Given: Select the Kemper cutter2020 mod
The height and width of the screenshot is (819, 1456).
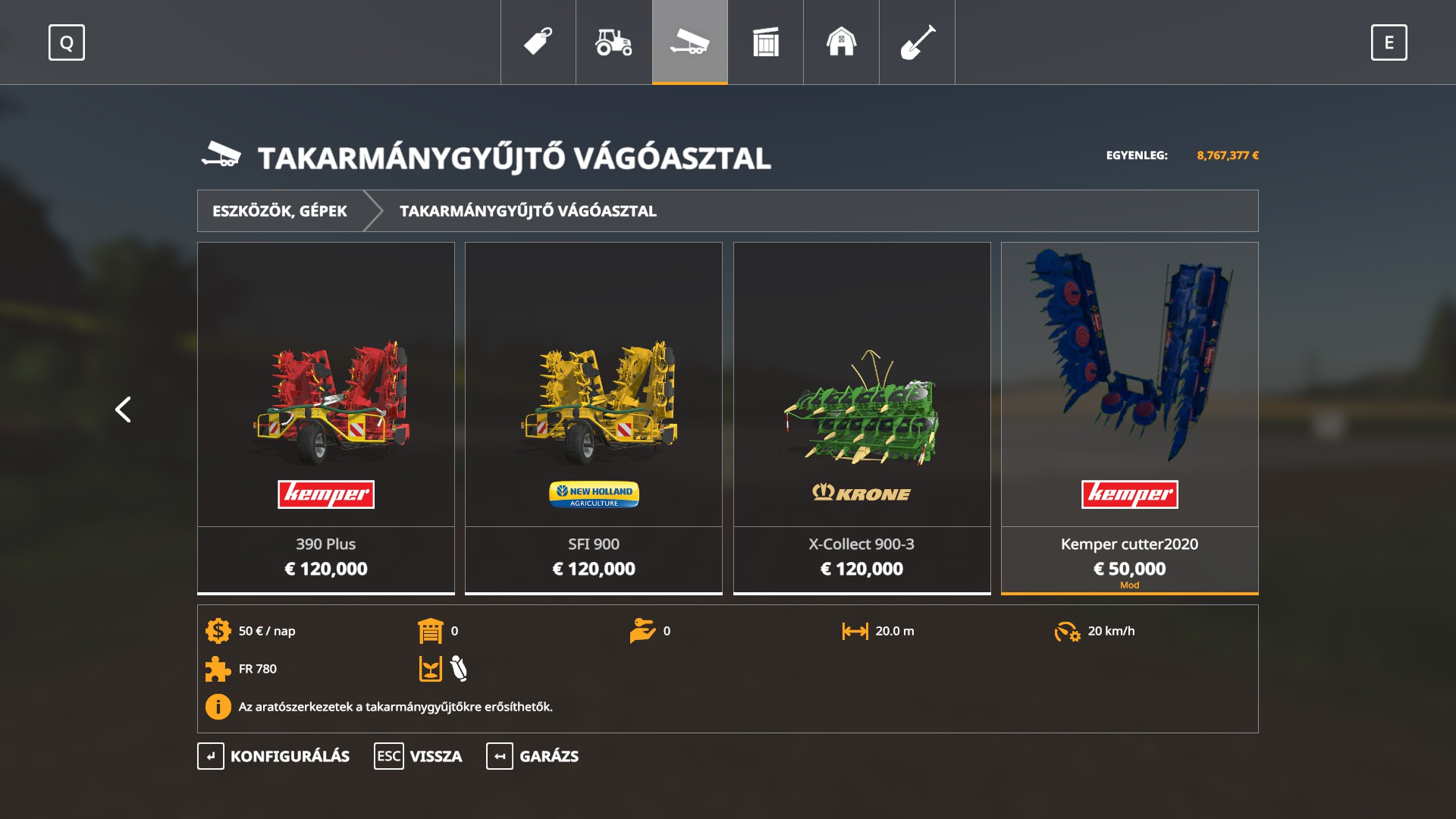Looking at the screenshot, I should [x=1130, y=419].
